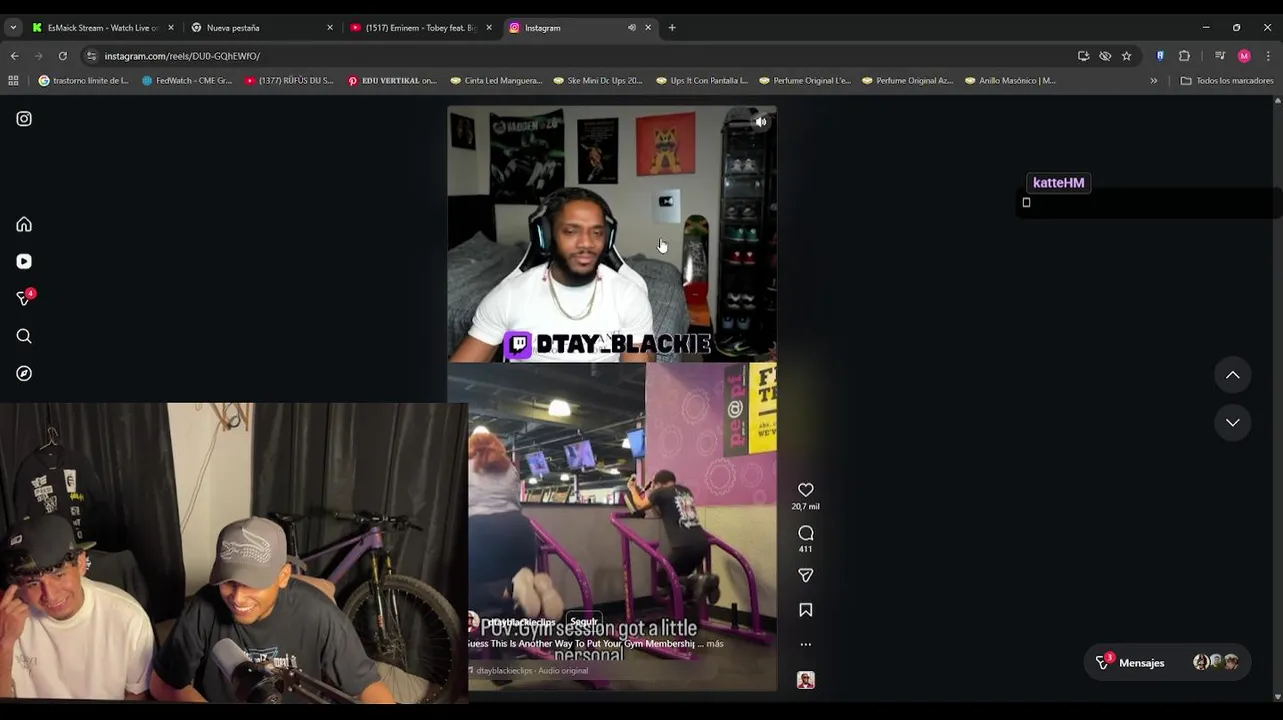Screen dimensions: 1283x720
Task: Open the Ups It Con Pantalla bookmark
Action: pos(702,81)
